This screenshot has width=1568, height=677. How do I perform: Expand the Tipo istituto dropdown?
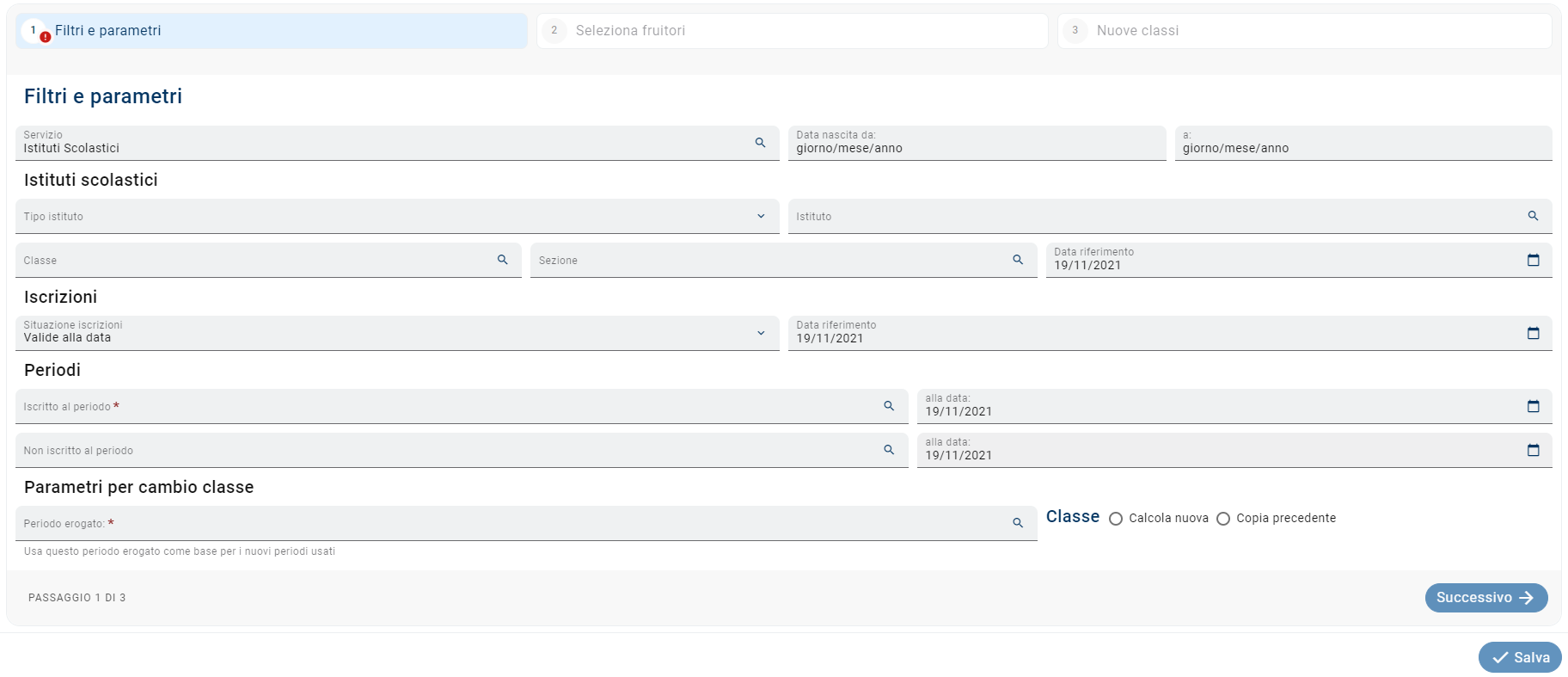pyautogui.click(x=761, y=216)
